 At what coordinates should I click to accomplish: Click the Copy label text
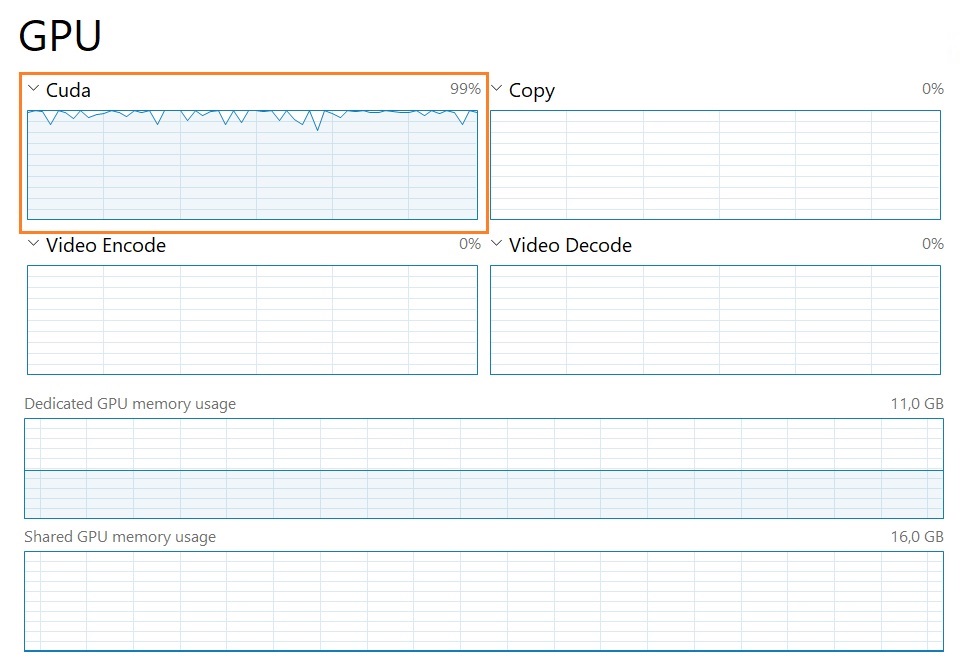(532, 91)
